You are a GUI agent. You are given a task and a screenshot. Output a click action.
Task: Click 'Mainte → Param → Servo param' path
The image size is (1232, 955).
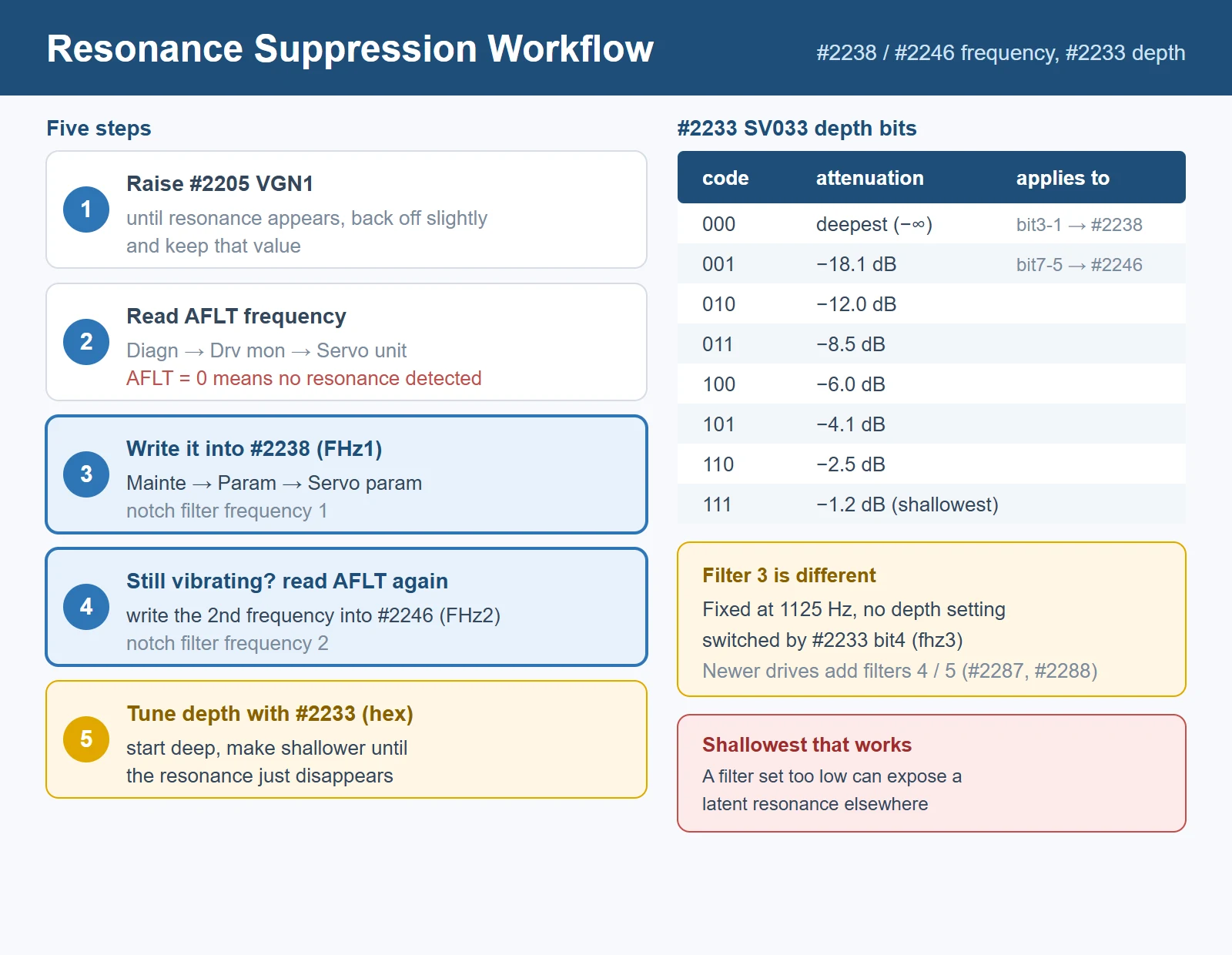tap(274, 483)
